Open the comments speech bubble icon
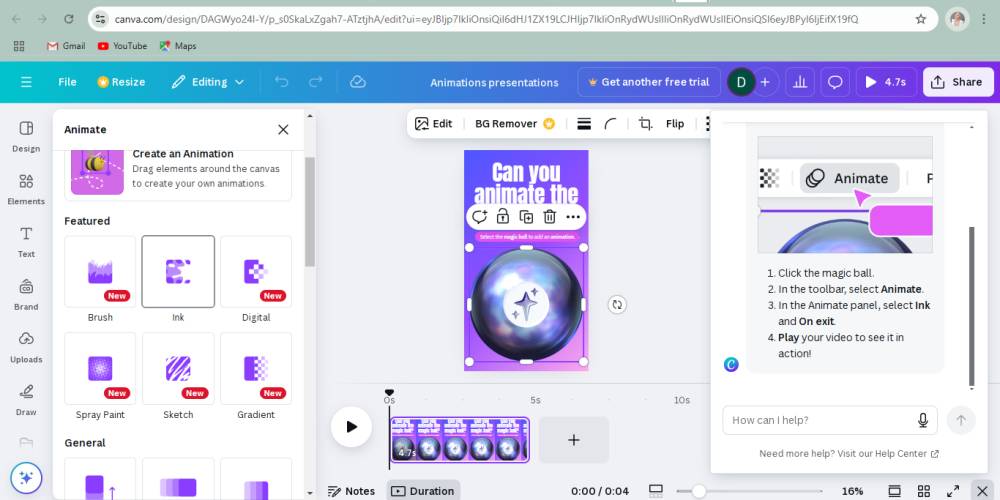1000x500 pixels. (835, 82)
